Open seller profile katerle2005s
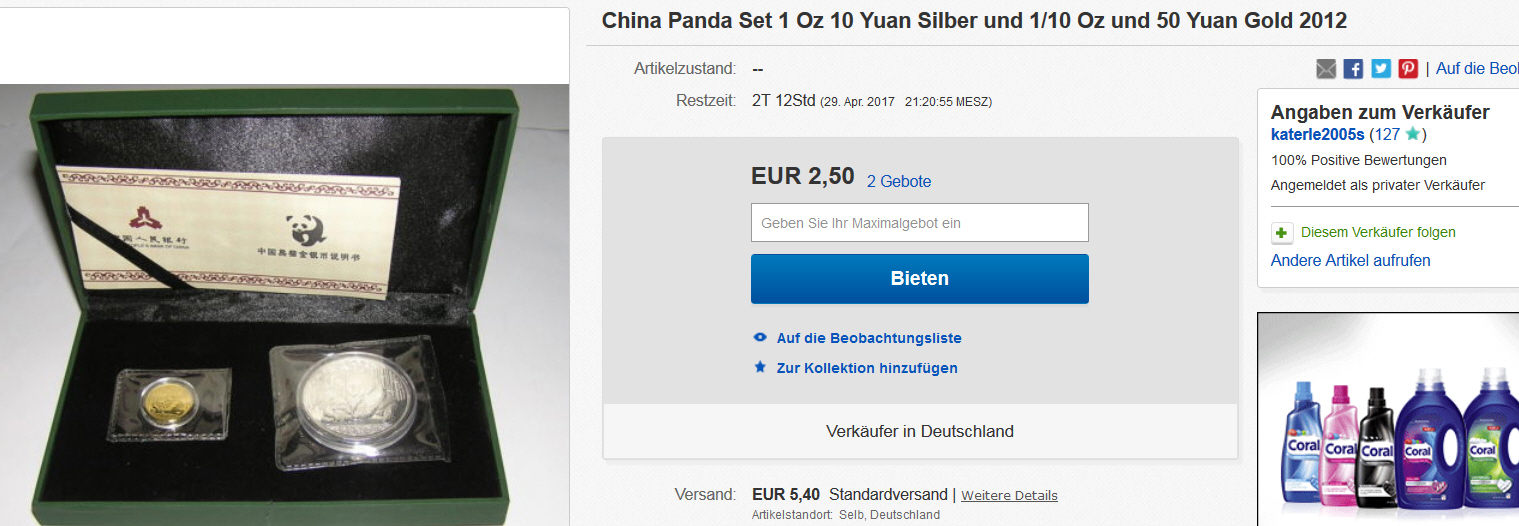This screenshot has width=1519, height=526. [x=1317, y=134]
